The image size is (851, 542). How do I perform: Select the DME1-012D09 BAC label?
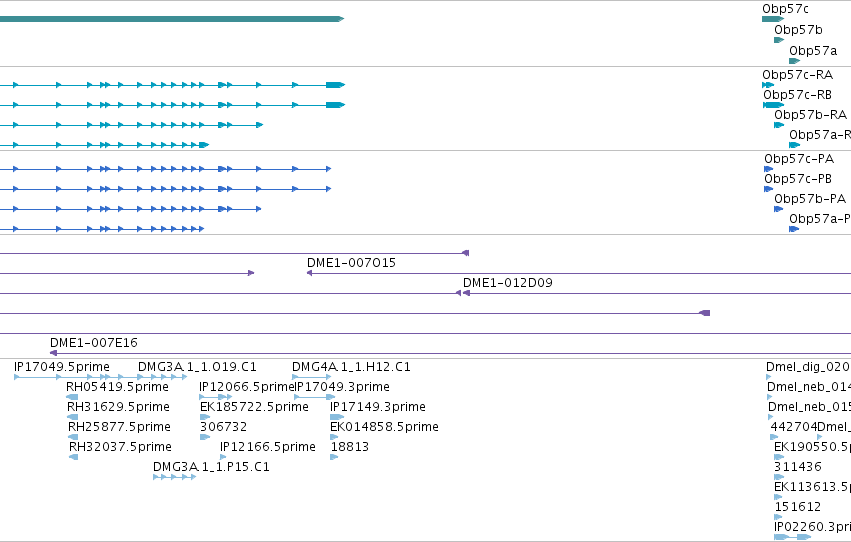pos(507,283)
